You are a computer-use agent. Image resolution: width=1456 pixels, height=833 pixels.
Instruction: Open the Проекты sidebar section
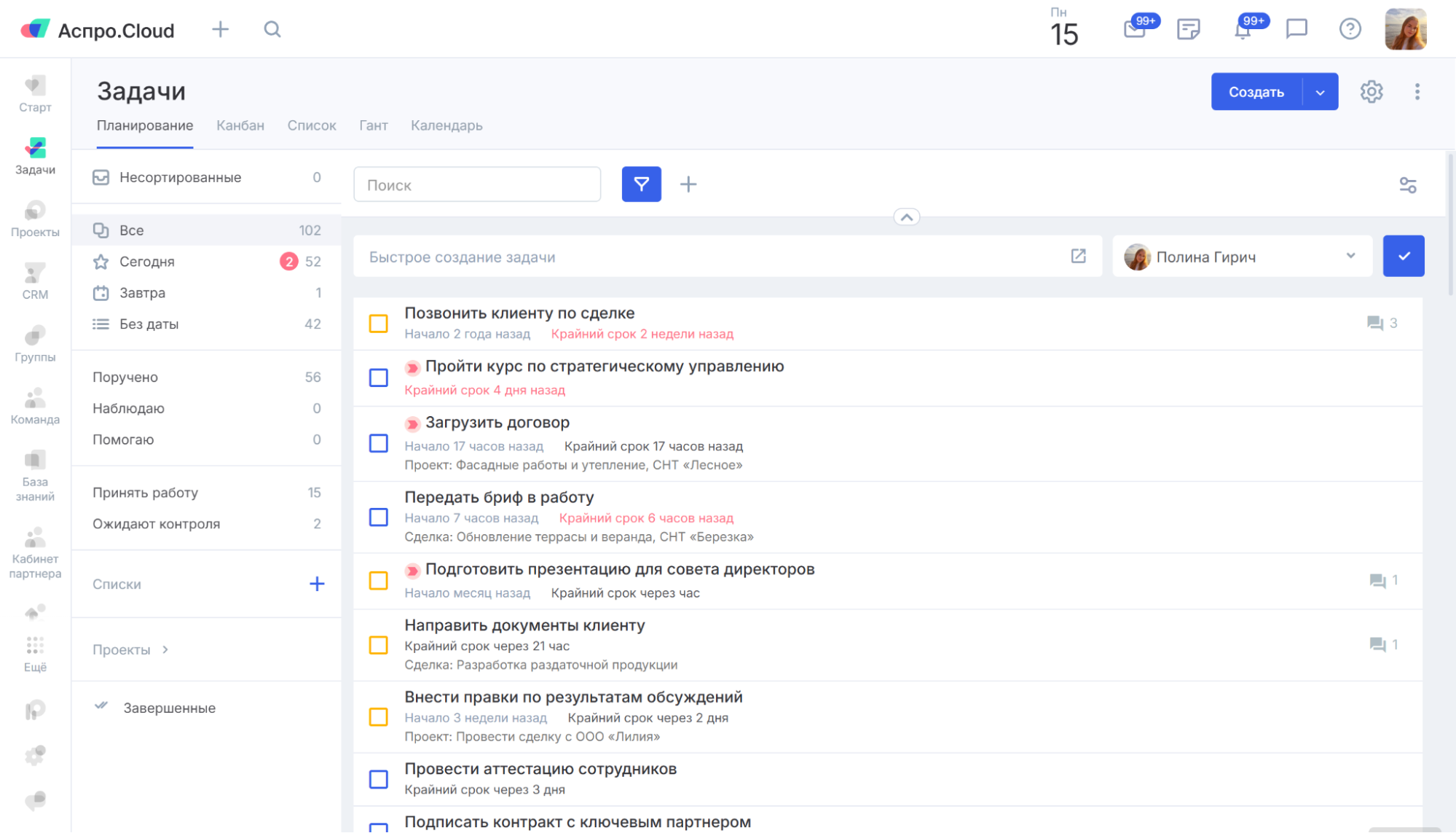pos(35,219)
